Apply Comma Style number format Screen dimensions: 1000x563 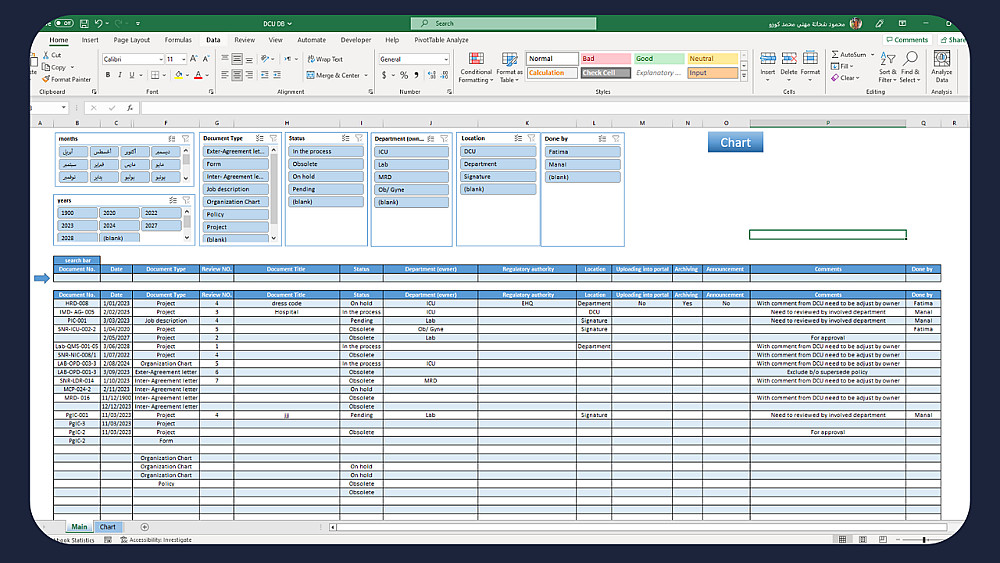tap(416, 75)
